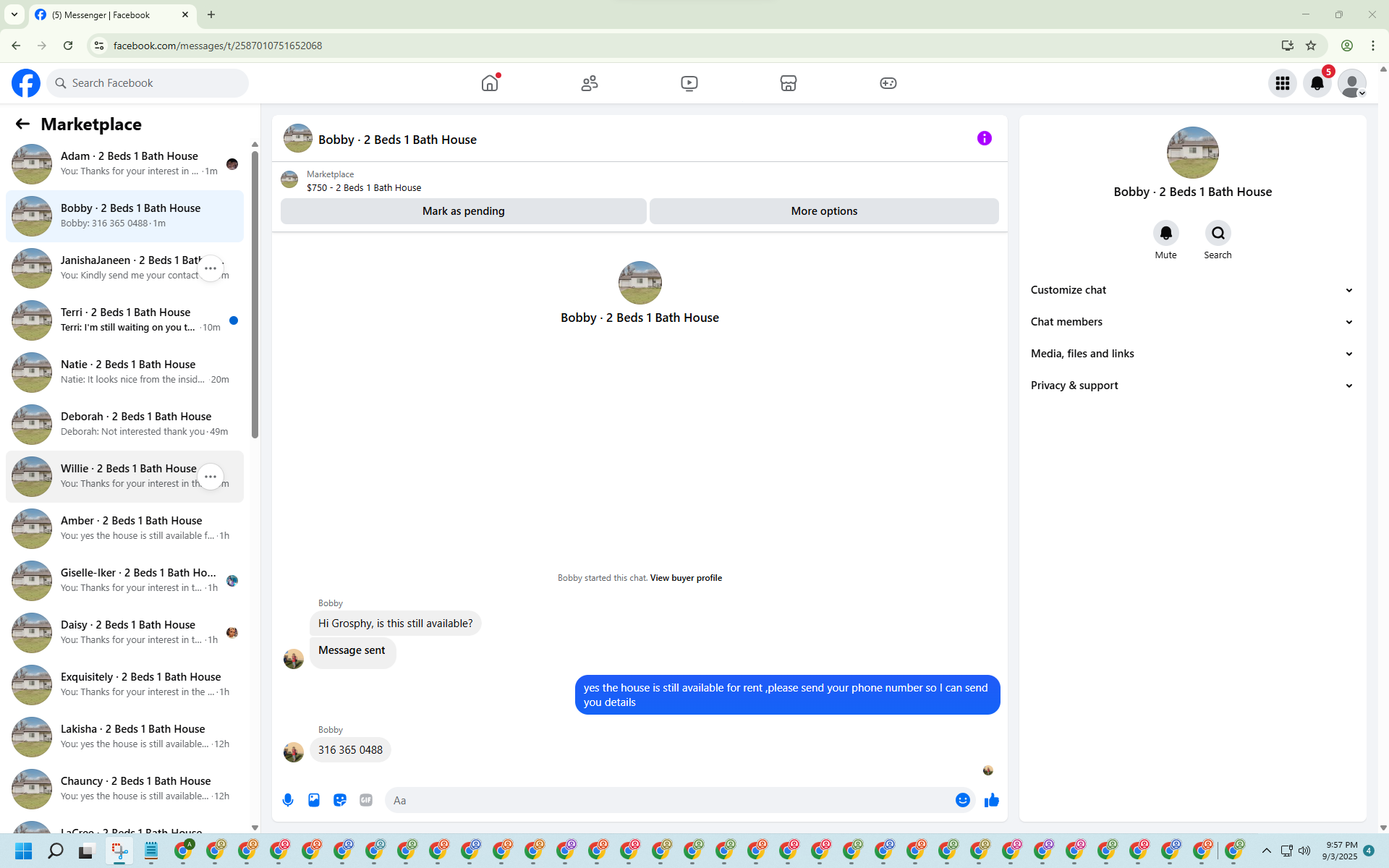Open Windows taskbar search
Screen dimensions: 1389x868
55,851
